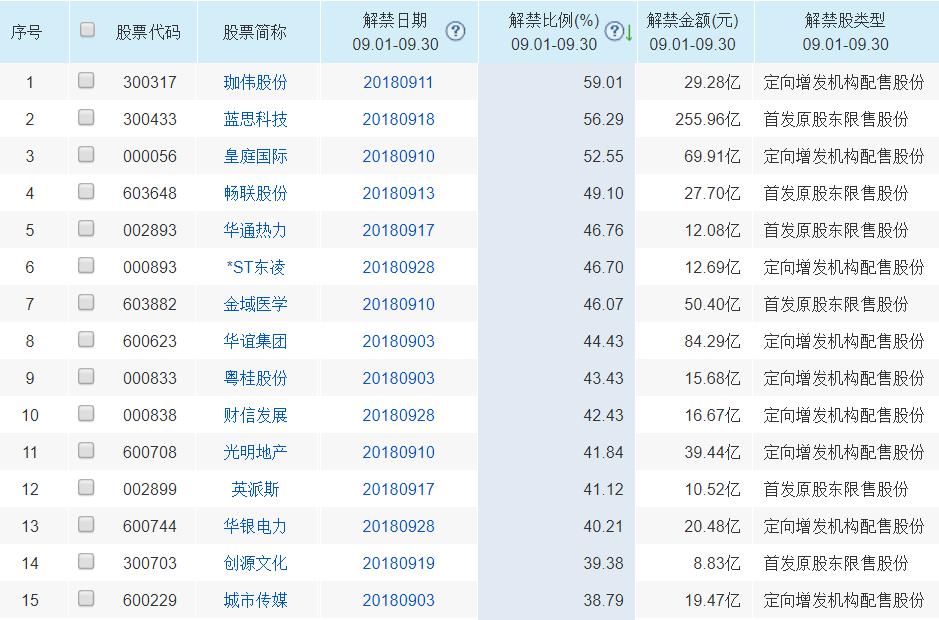
Task: Open date link 20180919
Action: tap(398, 564)
